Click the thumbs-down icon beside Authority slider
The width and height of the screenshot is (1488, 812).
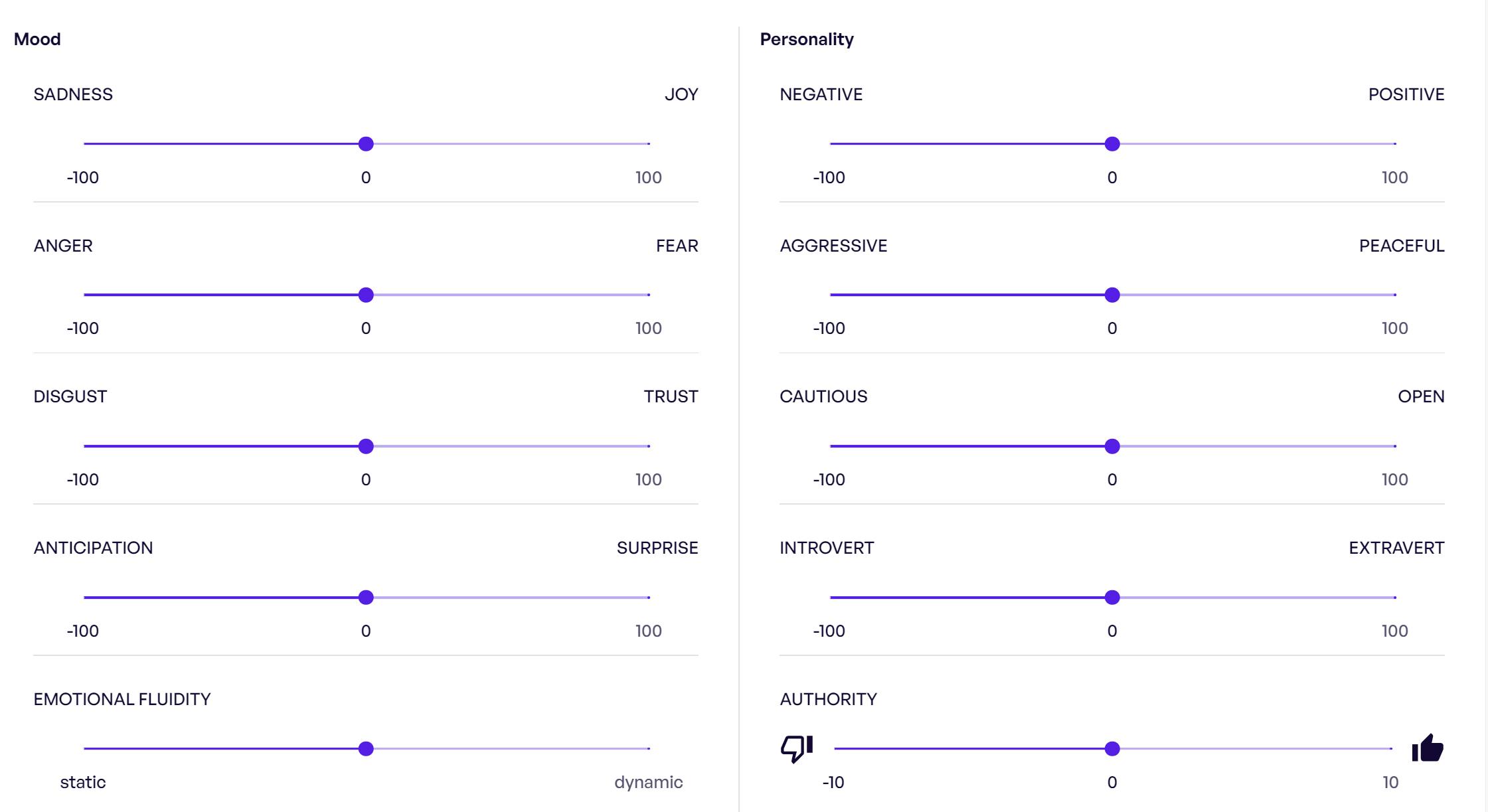point(796,748)
